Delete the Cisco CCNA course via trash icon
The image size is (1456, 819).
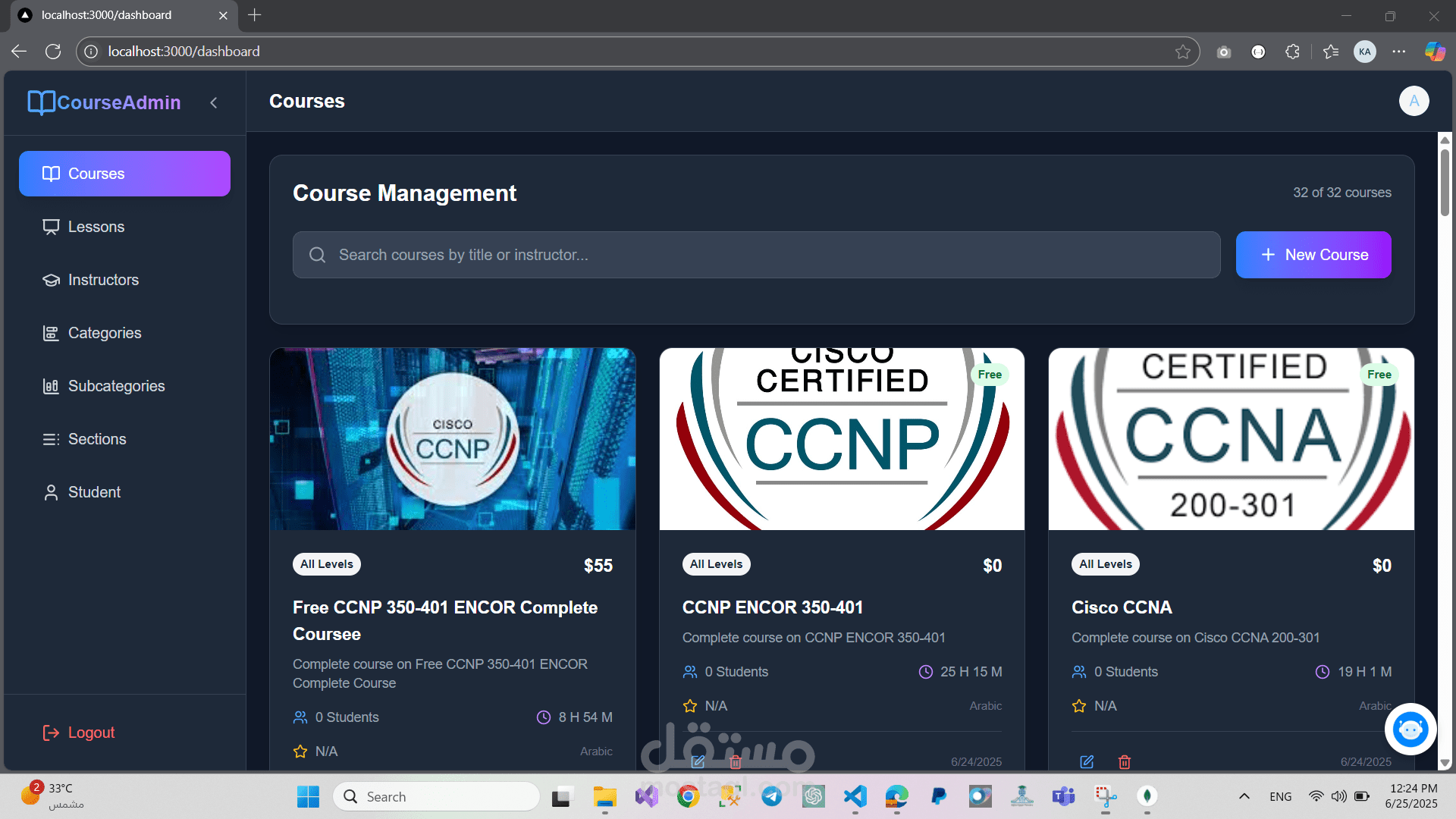[1125, 761]
